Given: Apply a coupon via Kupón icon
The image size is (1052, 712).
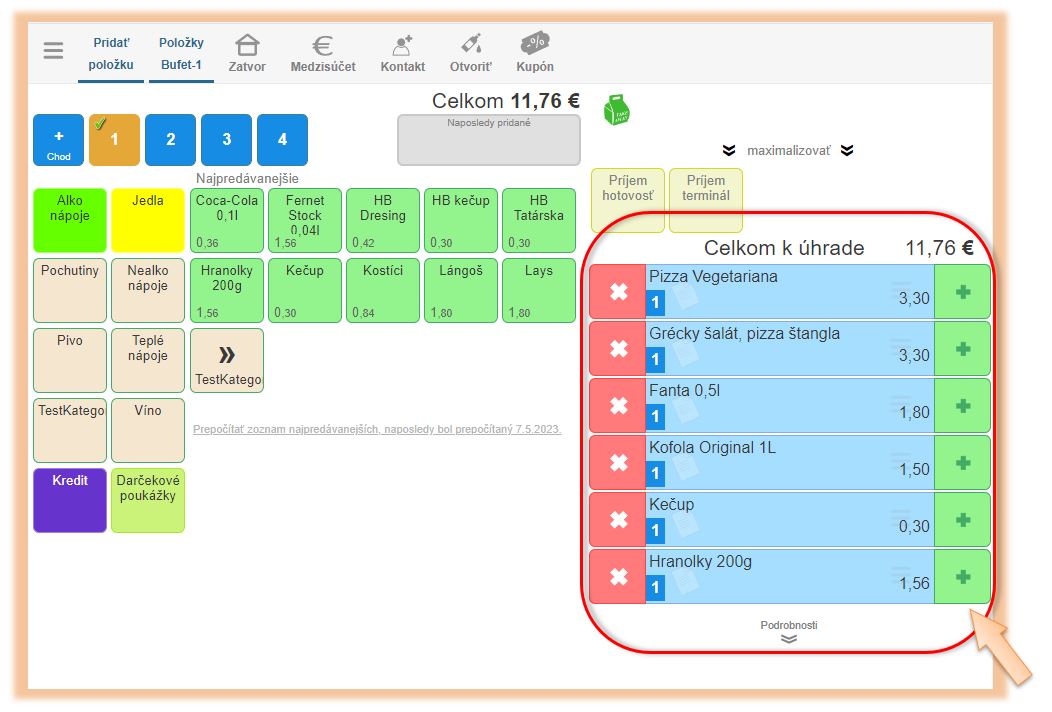Looking at the screenshot, I should 534,45.
